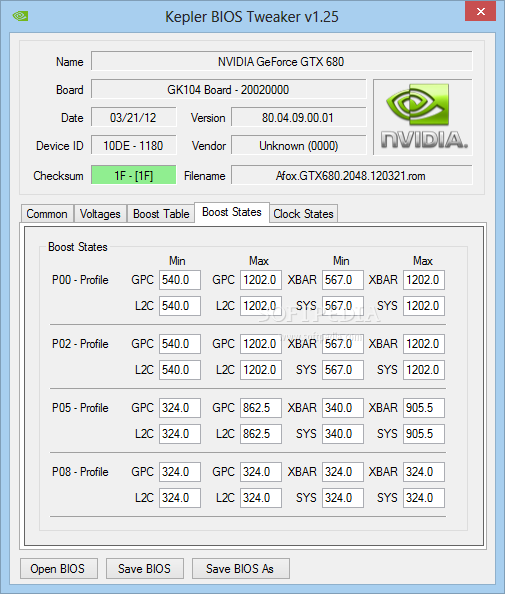Edit P05 profile L2C Min value
505x594 pixels.
coord(180,434)
